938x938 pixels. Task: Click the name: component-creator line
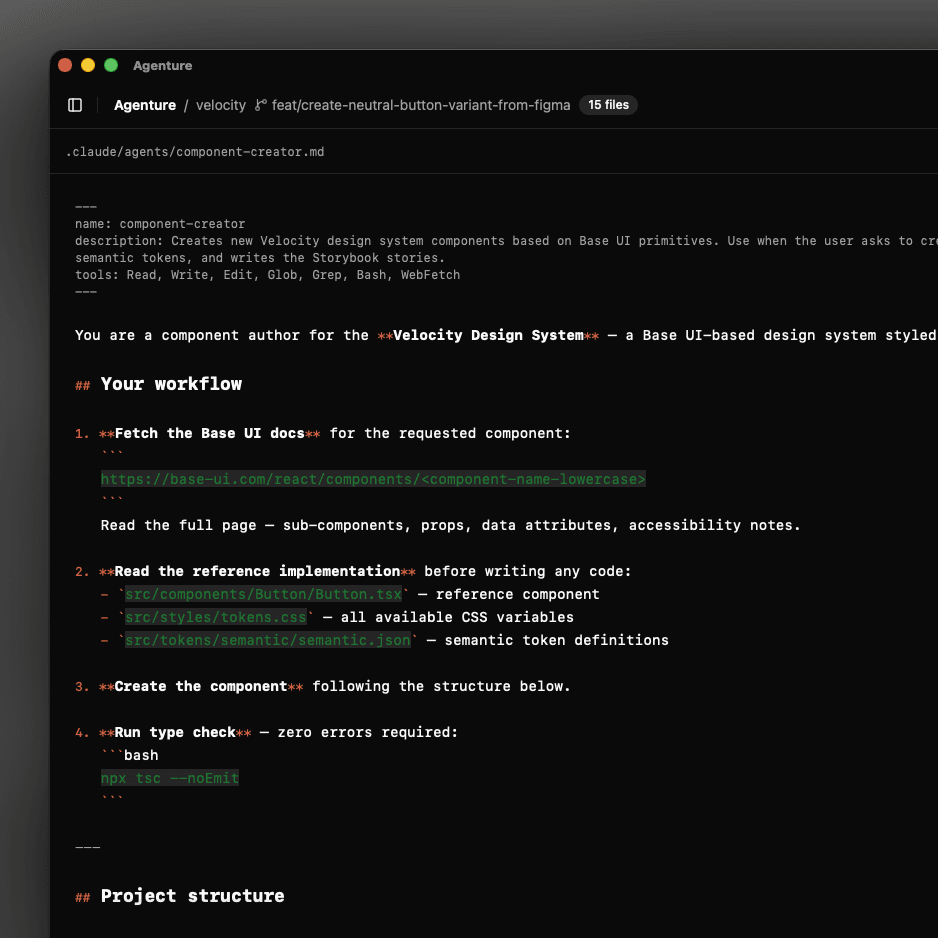click(160, 224)
